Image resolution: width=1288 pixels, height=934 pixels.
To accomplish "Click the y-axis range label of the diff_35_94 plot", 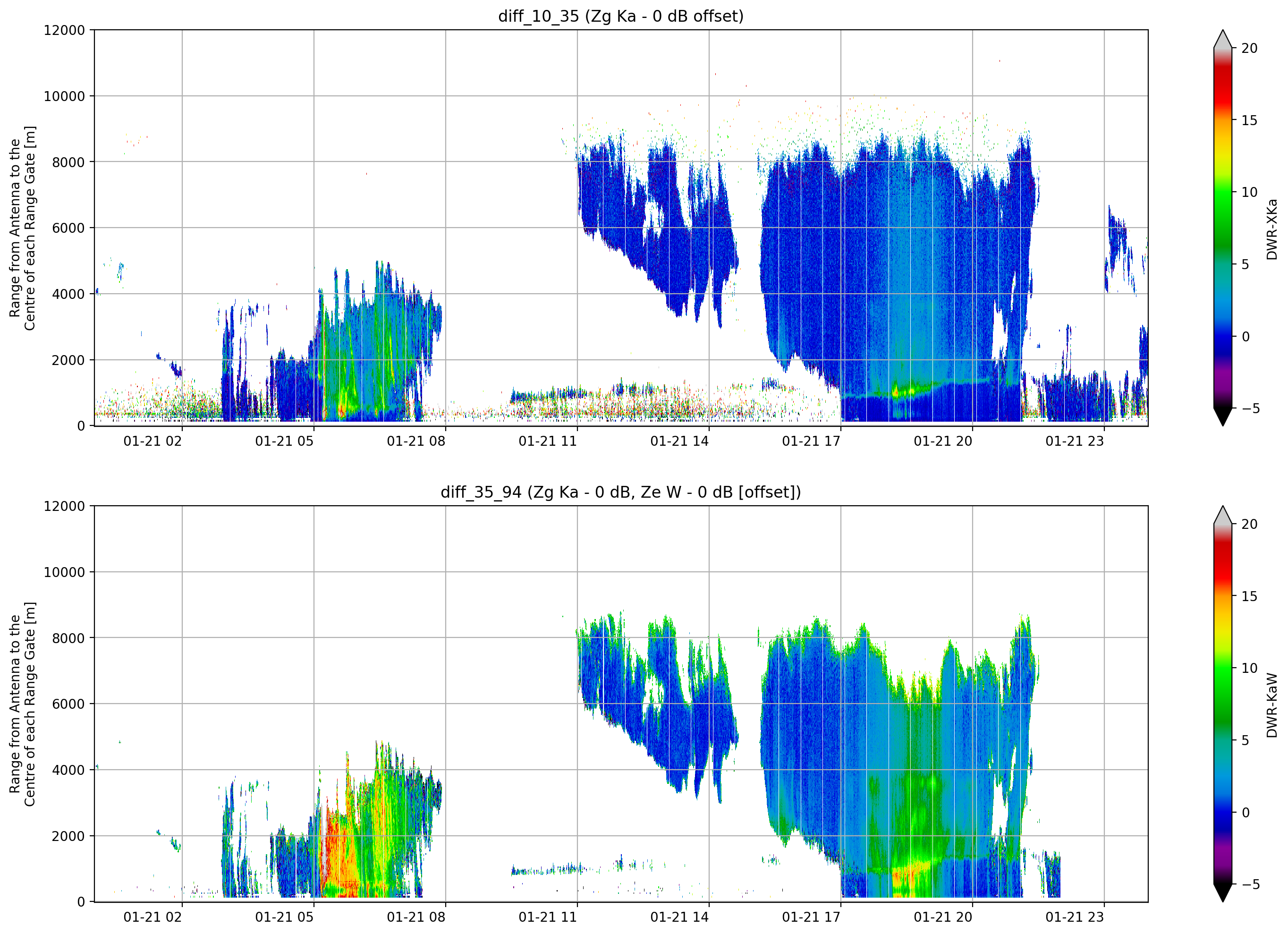I will pyautogui.click(x=23, y=704).
